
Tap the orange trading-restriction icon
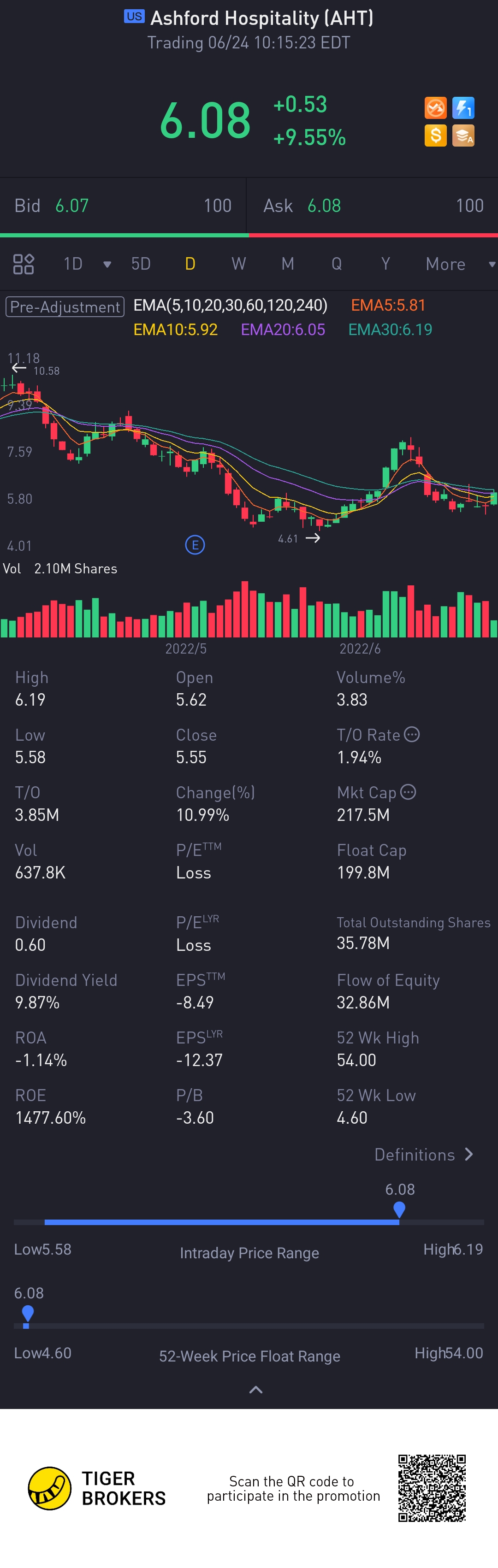pos(435,108)
